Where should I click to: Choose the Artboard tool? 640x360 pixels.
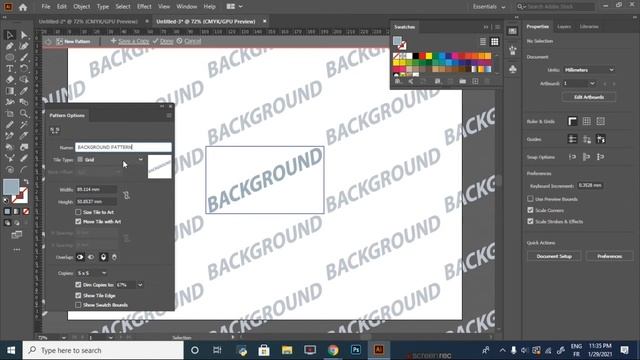[x=10, y=113]
